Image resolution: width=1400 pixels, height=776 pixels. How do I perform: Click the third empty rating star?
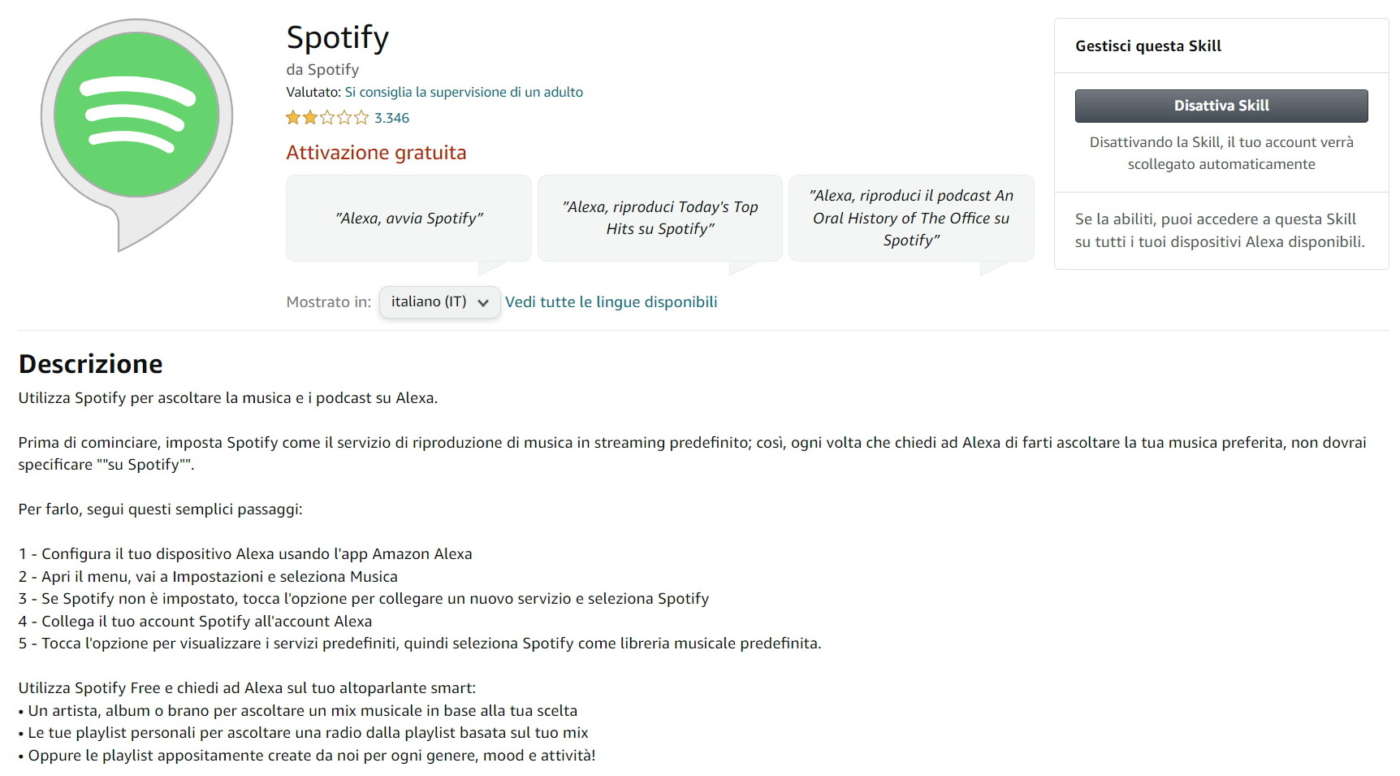(327, 118)
